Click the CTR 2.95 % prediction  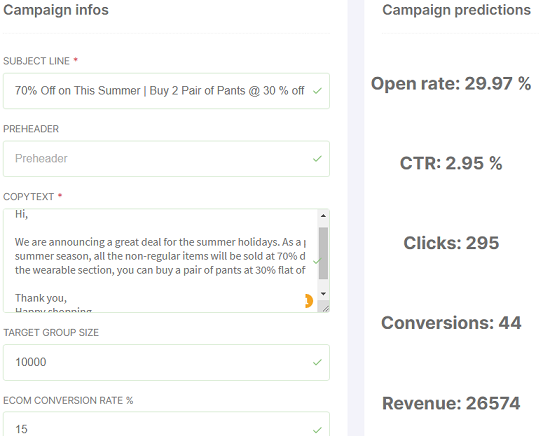pos(451,163)
